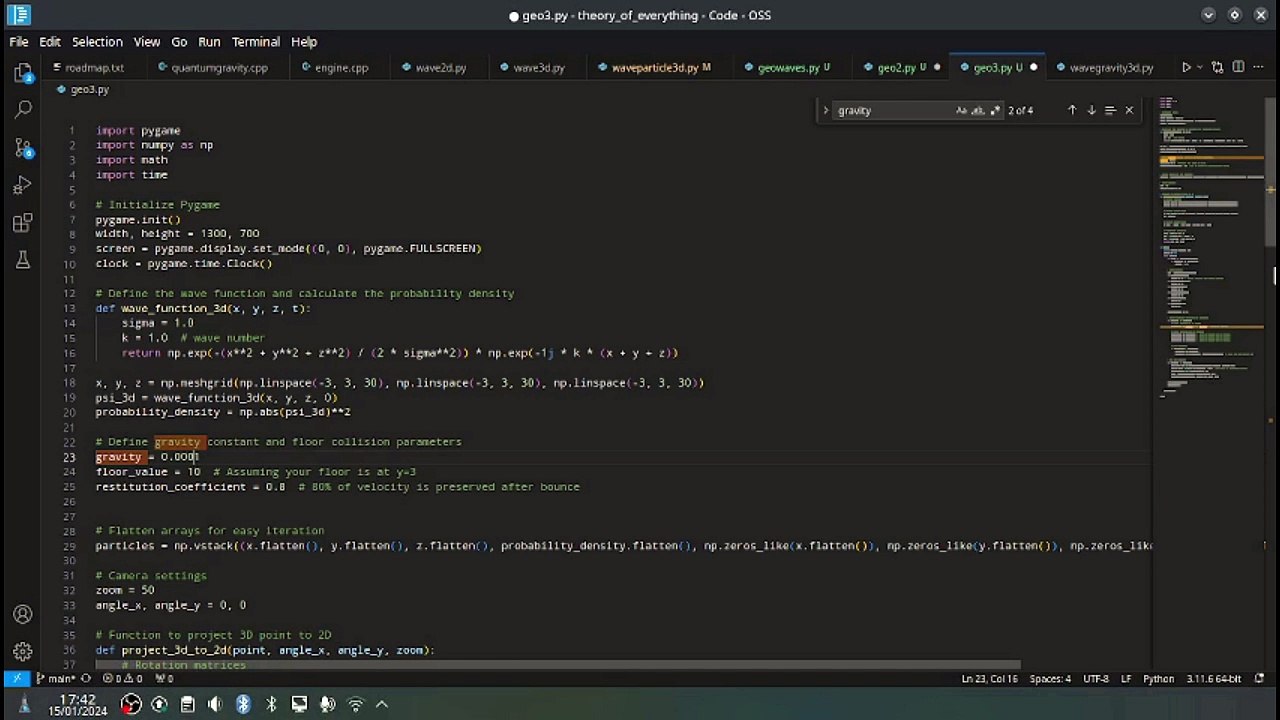
Task: Switch to the wave3d.py tab
Action: click(538, 67)
